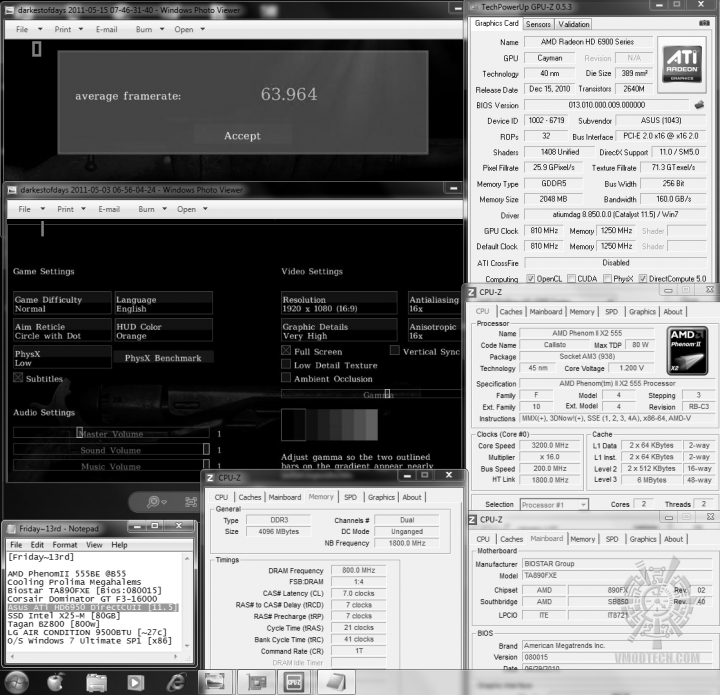The image size is (720, 695).
Task: Click PhysX Benchmark button
Action: click(163, 358)
